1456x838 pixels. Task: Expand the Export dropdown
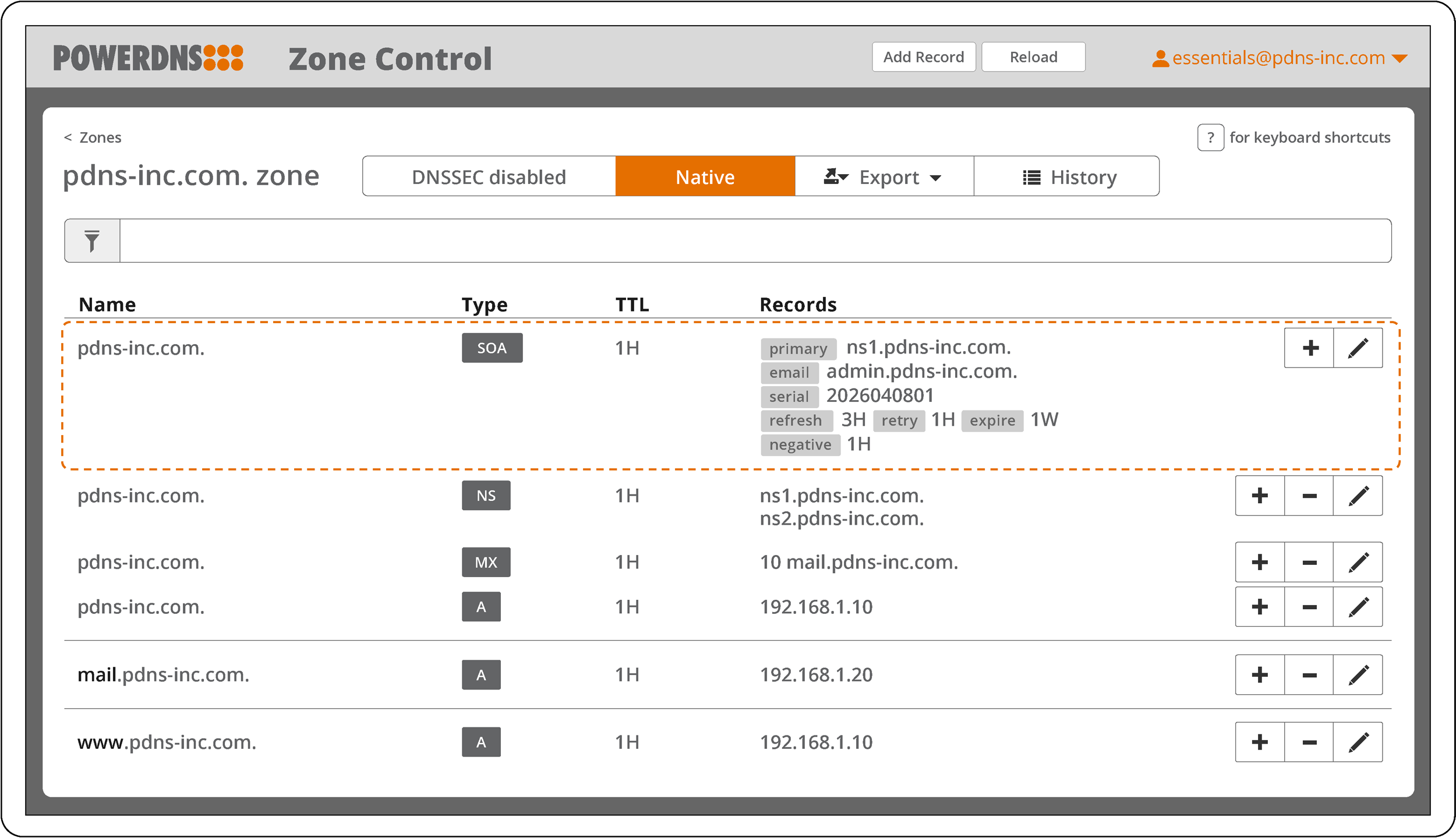tap(884, 176)
